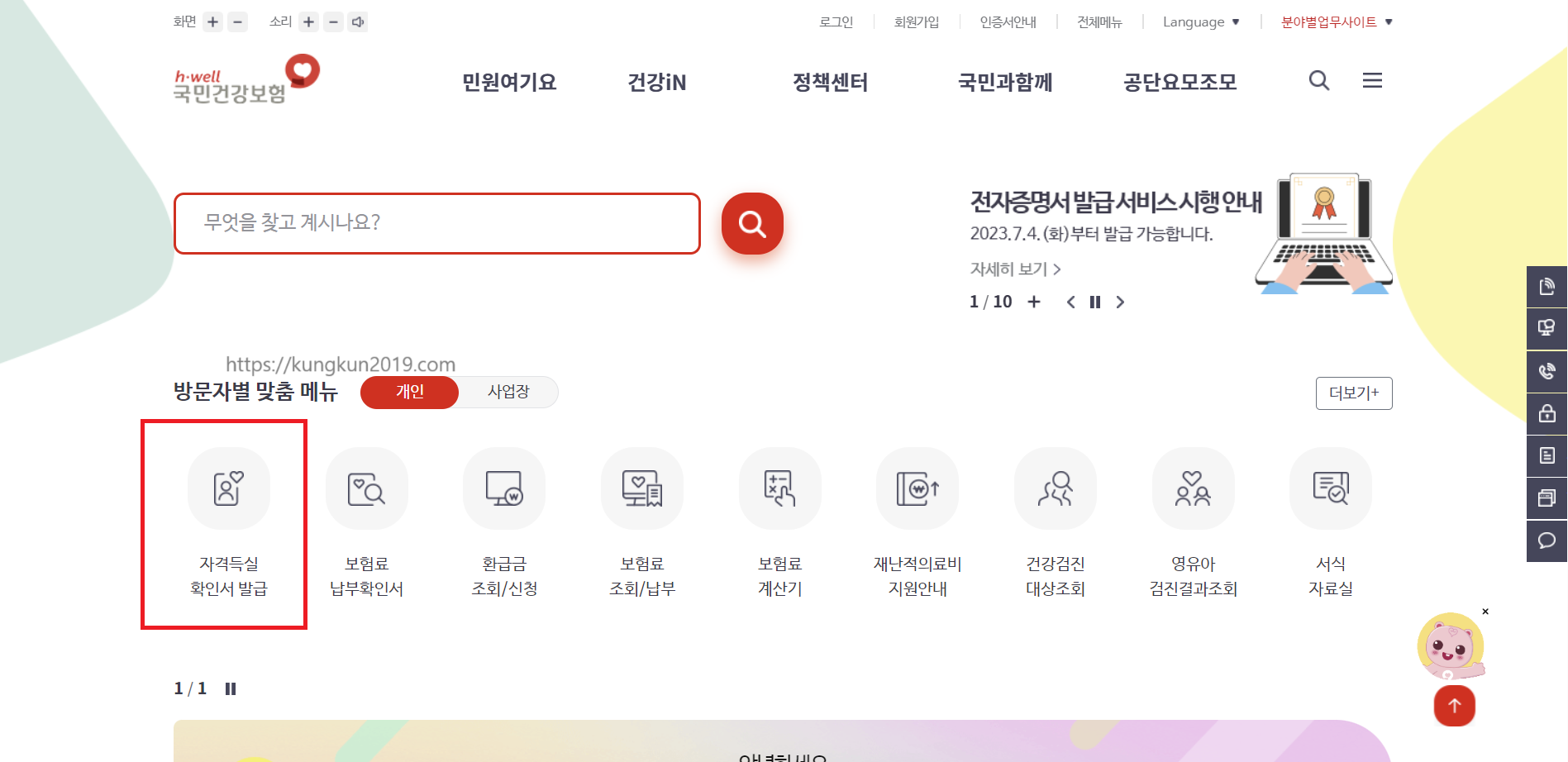Mute the site sound with speaker icon
The width and height of the screenshot is (1568, 762).
(x=357, y=21)
